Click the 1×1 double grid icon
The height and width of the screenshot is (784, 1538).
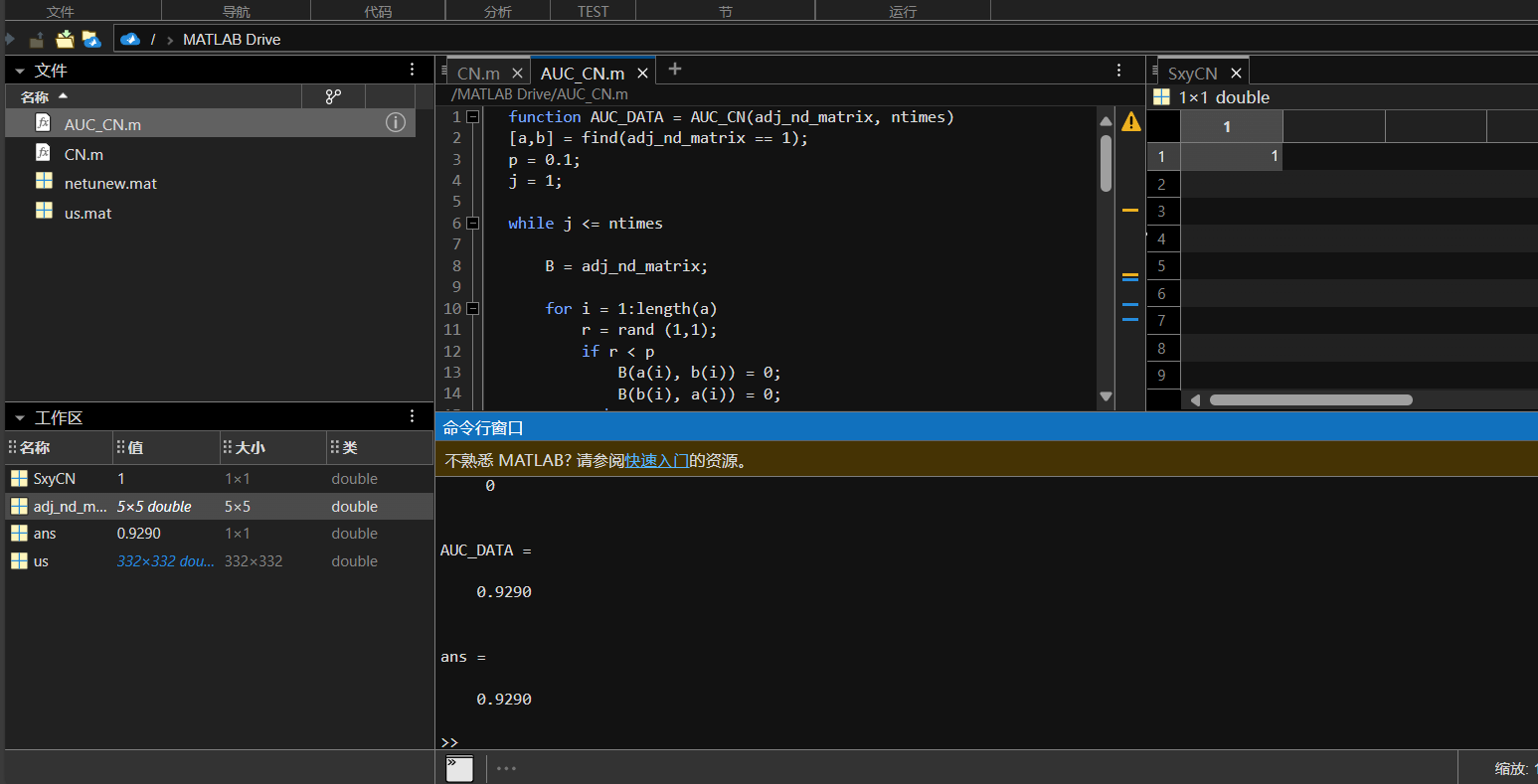coord(1160,96)
